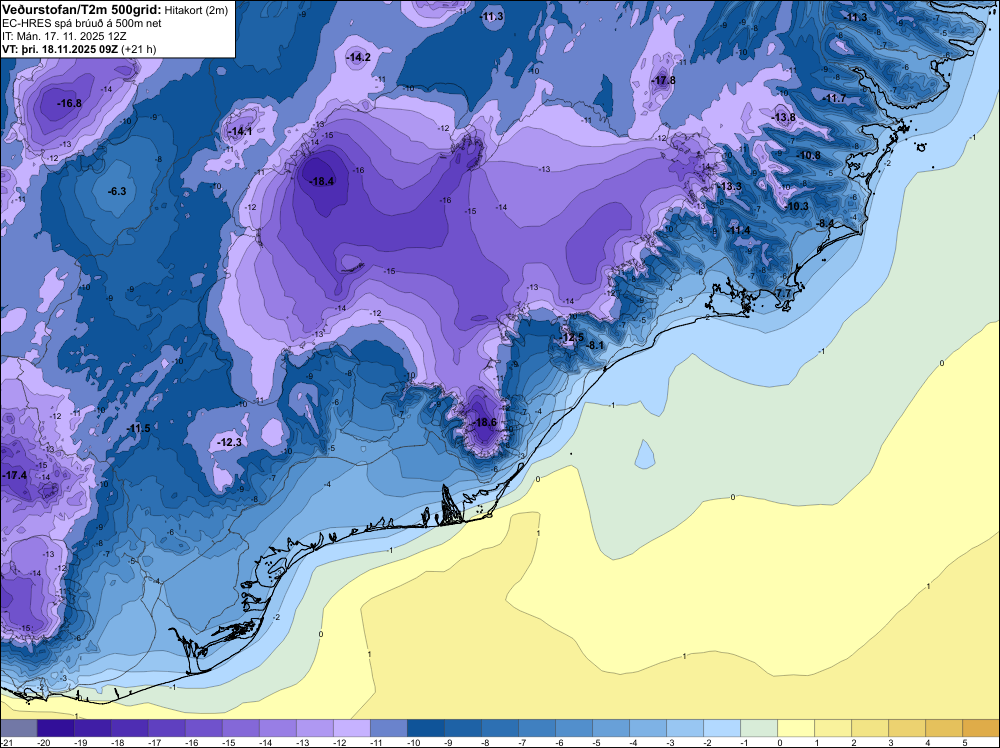This screenshot has width=1000, height=748.
Task: Click the -12.3 temperature label
Action: point(230,442)
